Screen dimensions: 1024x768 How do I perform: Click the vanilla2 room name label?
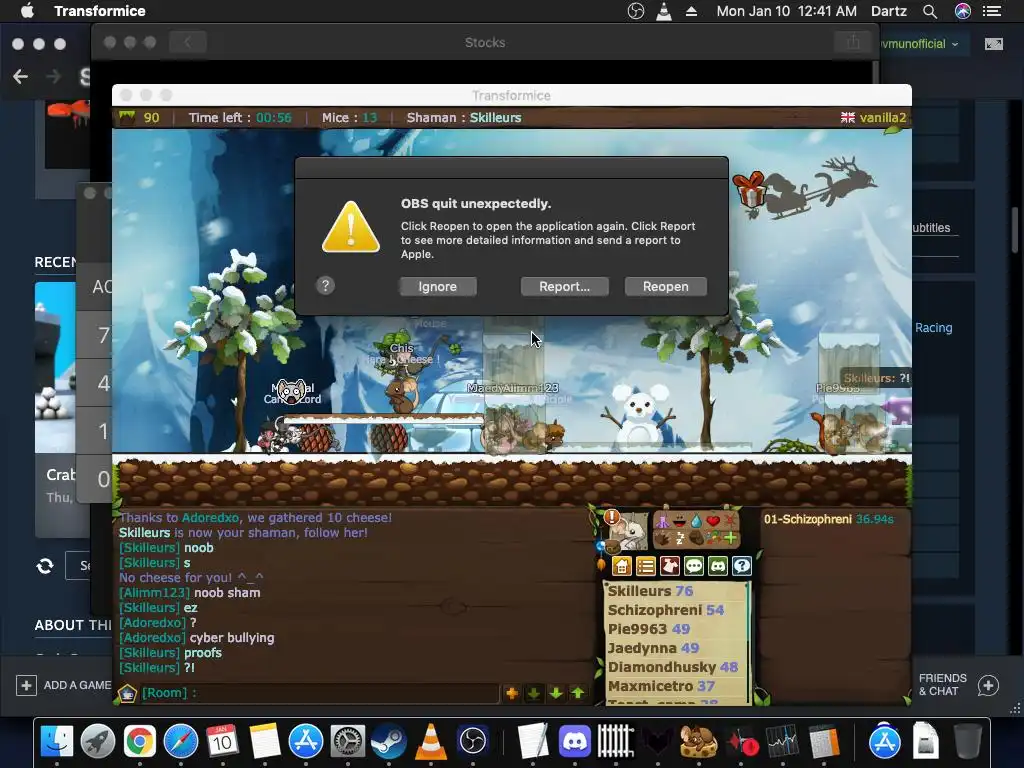click(x=882, y=118)
